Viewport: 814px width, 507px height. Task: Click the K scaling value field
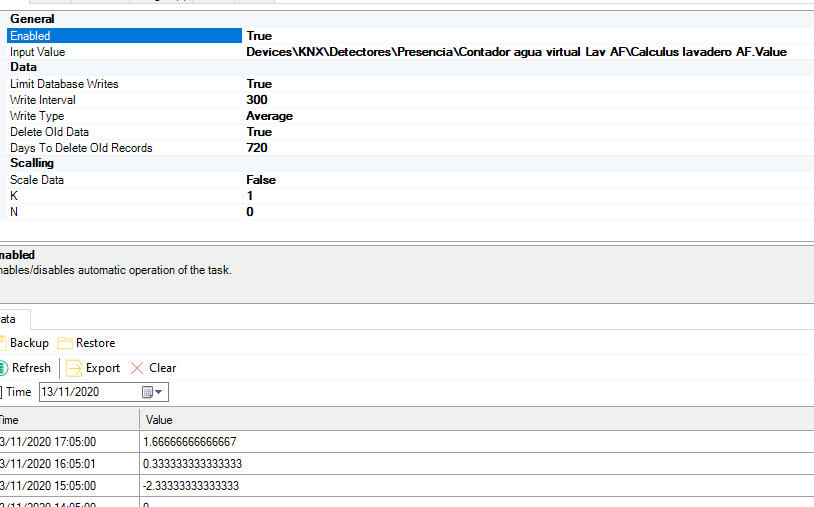point(250,196)
